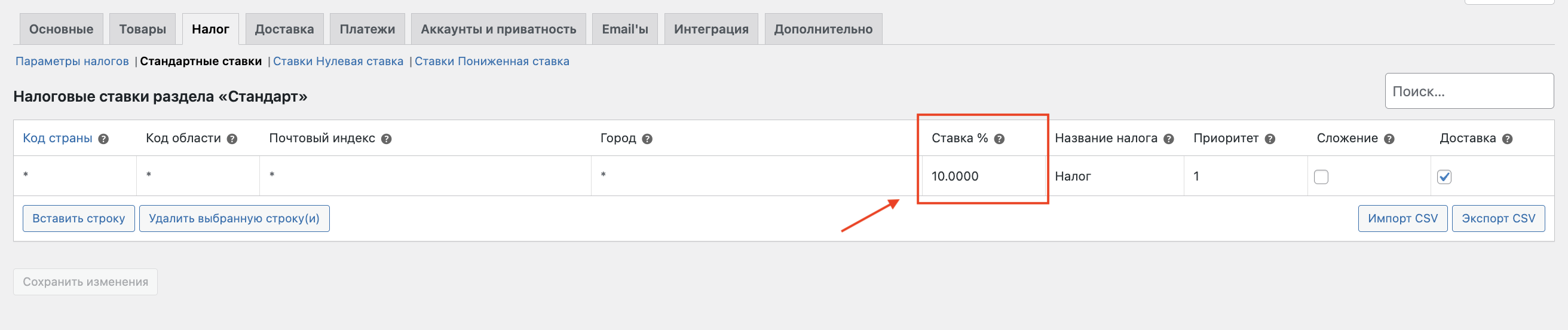1568x330 pixels.
Task: Click help icon next to Город
Action: coord(647,139)
